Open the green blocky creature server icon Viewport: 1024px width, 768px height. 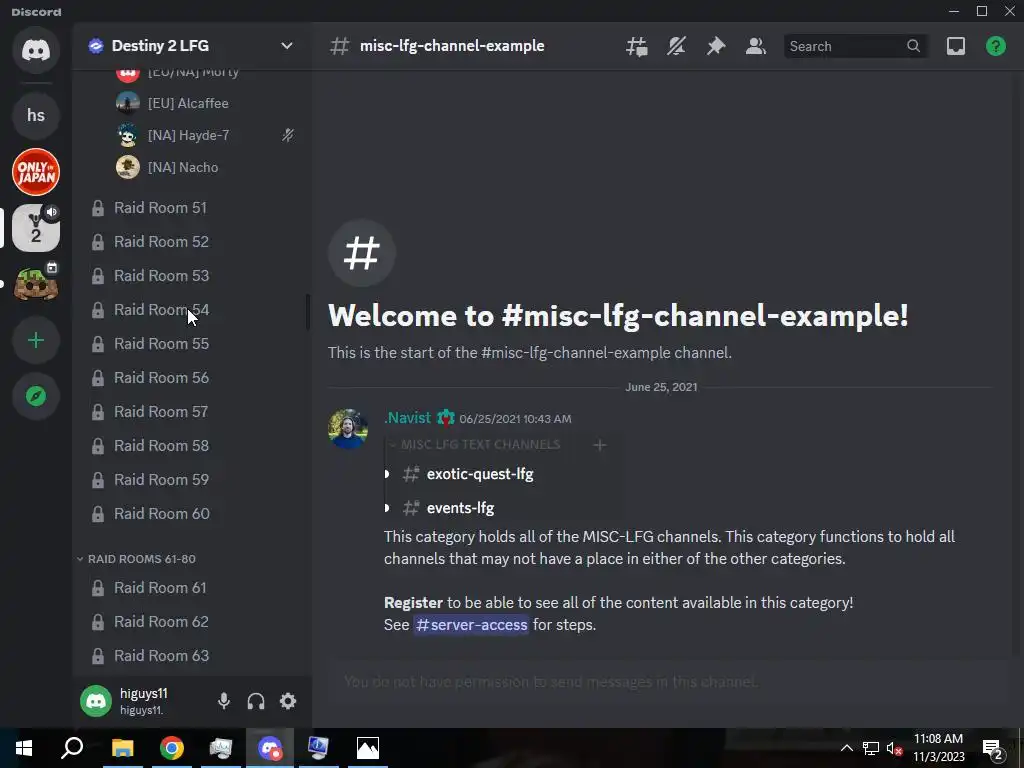pyautogui.click(x=36, y=284)
